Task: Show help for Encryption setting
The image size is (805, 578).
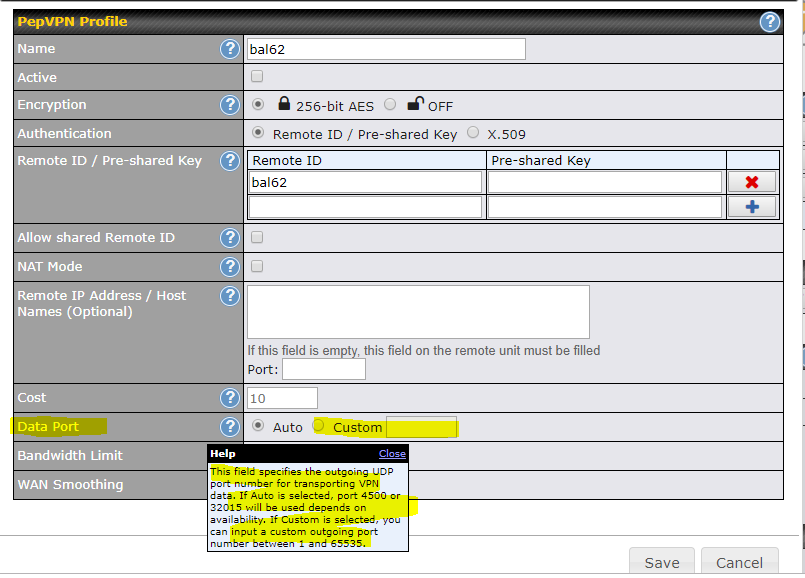Action: (x=230, y=105)
